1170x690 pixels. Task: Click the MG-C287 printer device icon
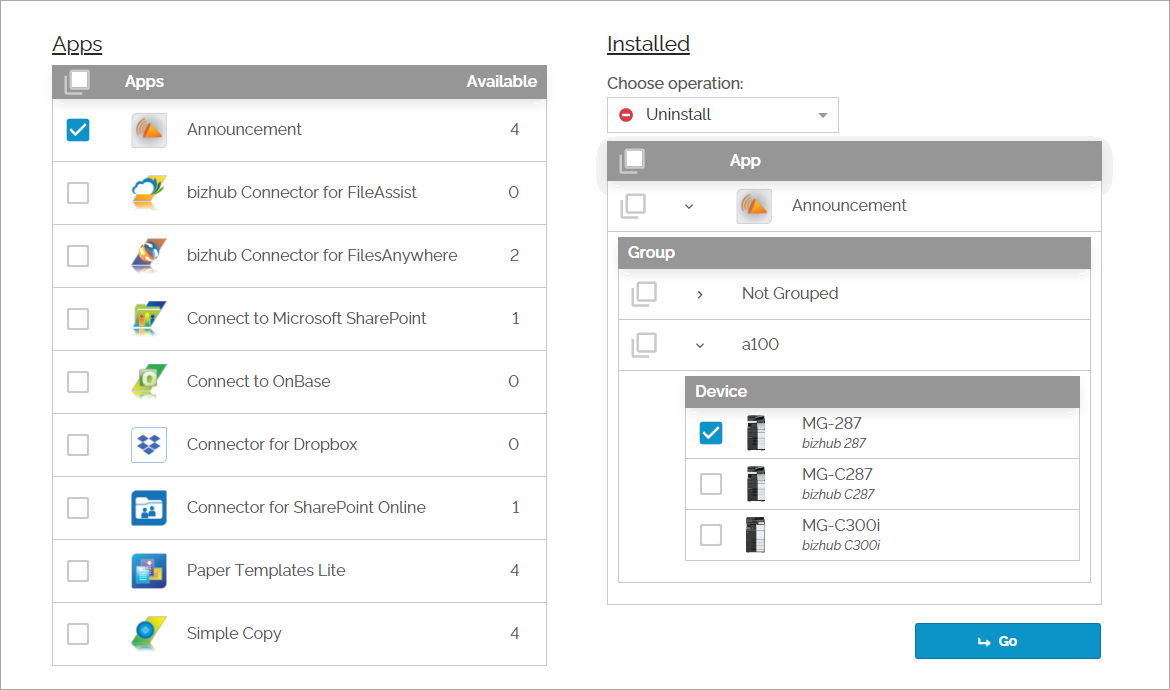[756, 483]
